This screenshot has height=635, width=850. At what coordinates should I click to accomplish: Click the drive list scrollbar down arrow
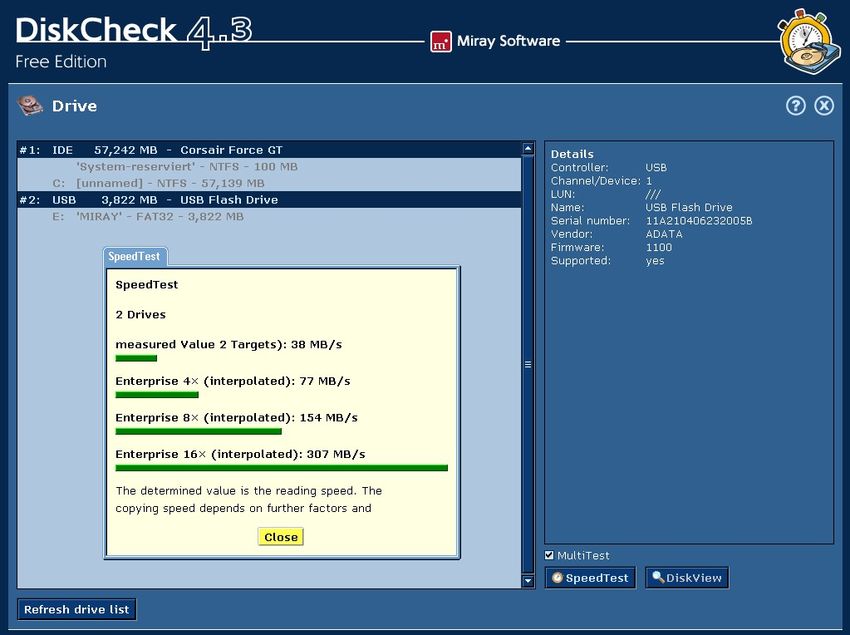tap(527, 579)
